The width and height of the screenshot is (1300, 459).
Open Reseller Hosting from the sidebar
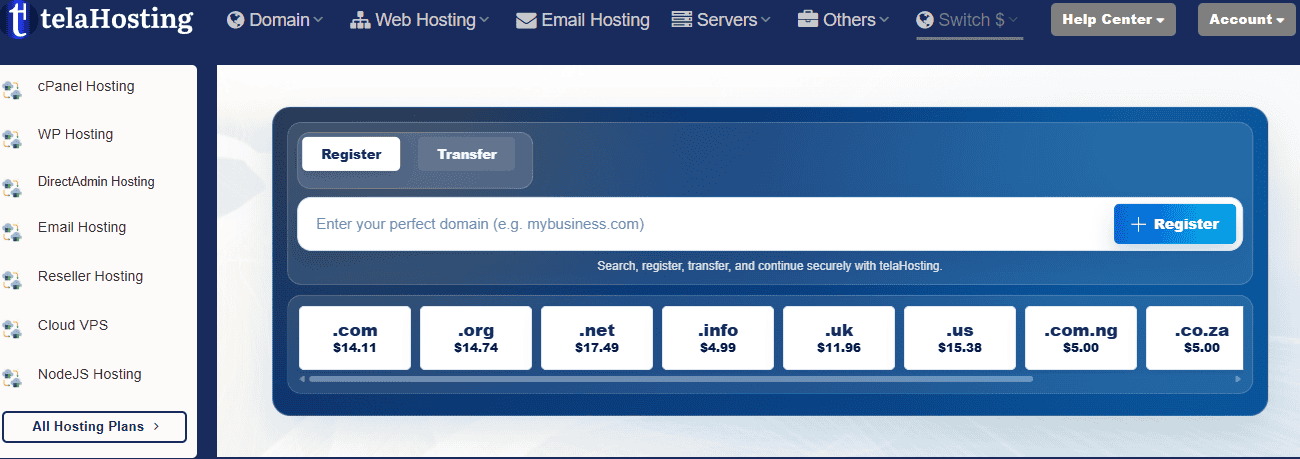(x=90, y=276)
